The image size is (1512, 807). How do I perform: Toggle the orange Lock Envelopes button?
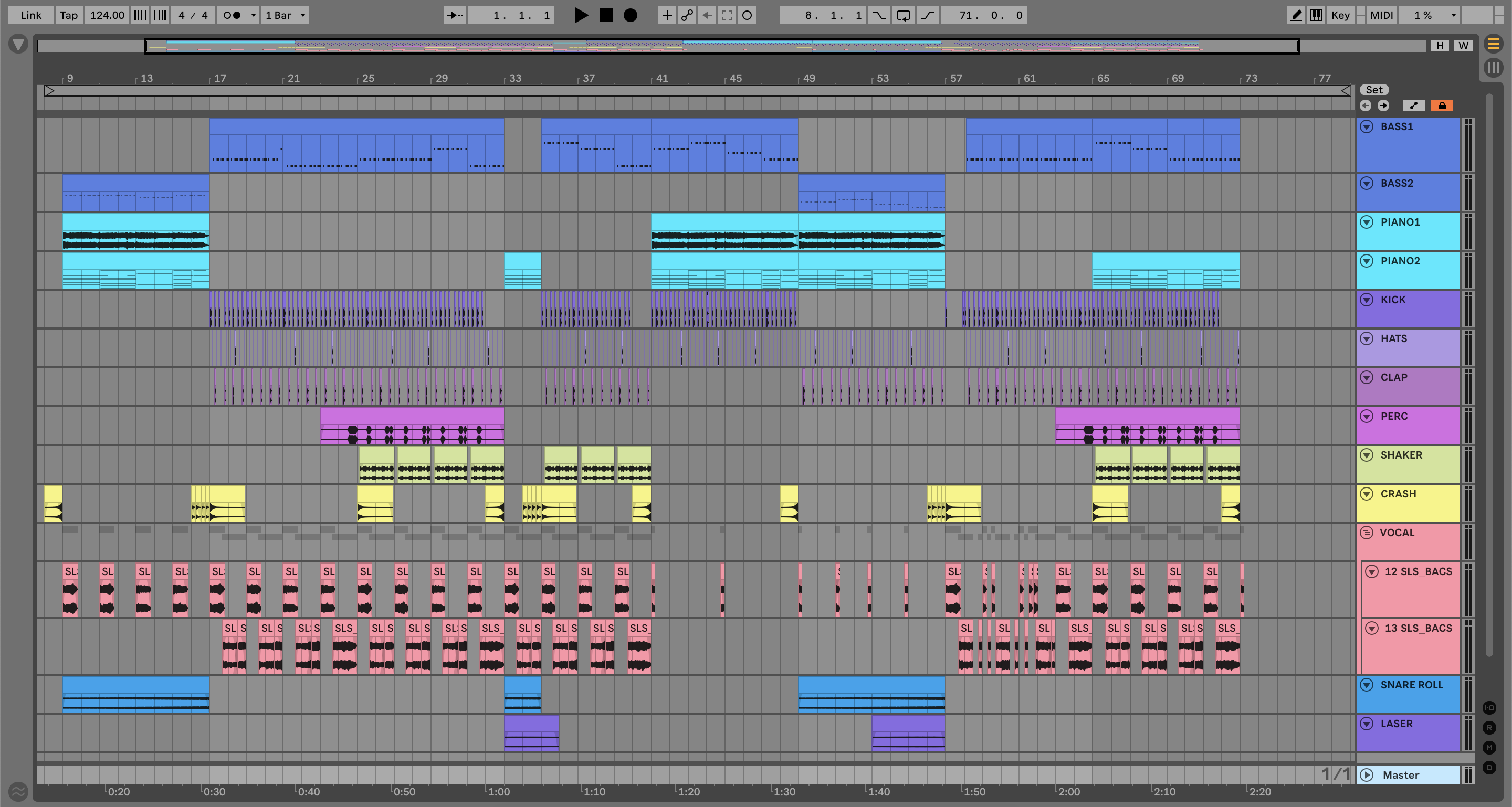[x=1442, y=105]
